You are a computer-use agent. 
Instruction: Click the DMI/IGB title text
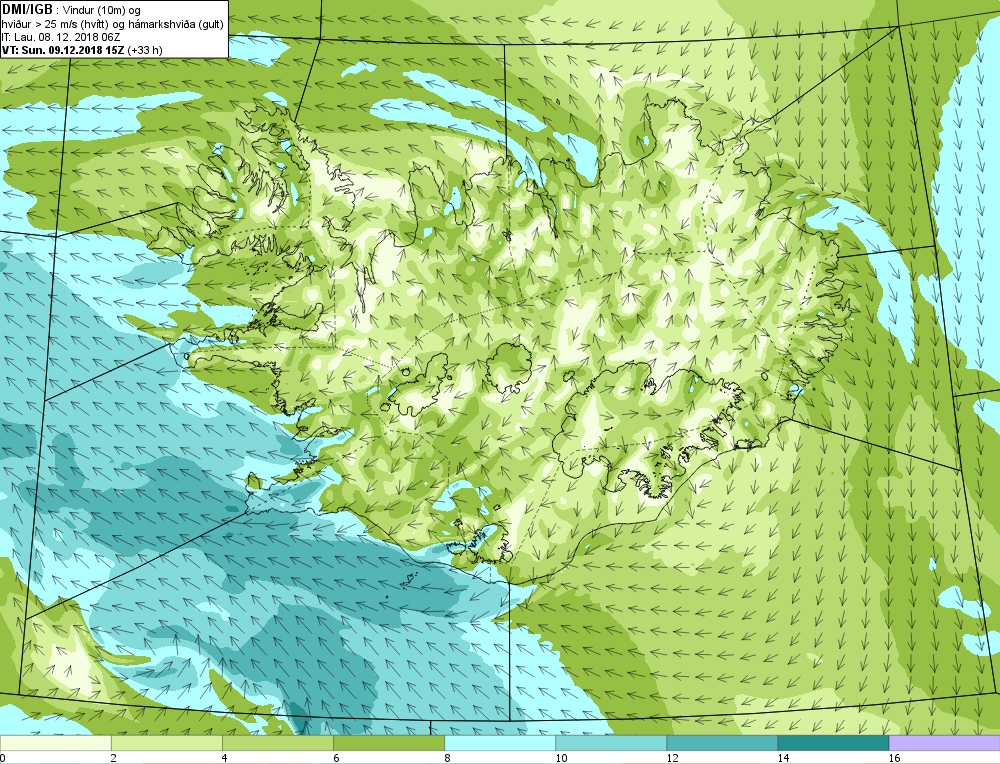27,10
